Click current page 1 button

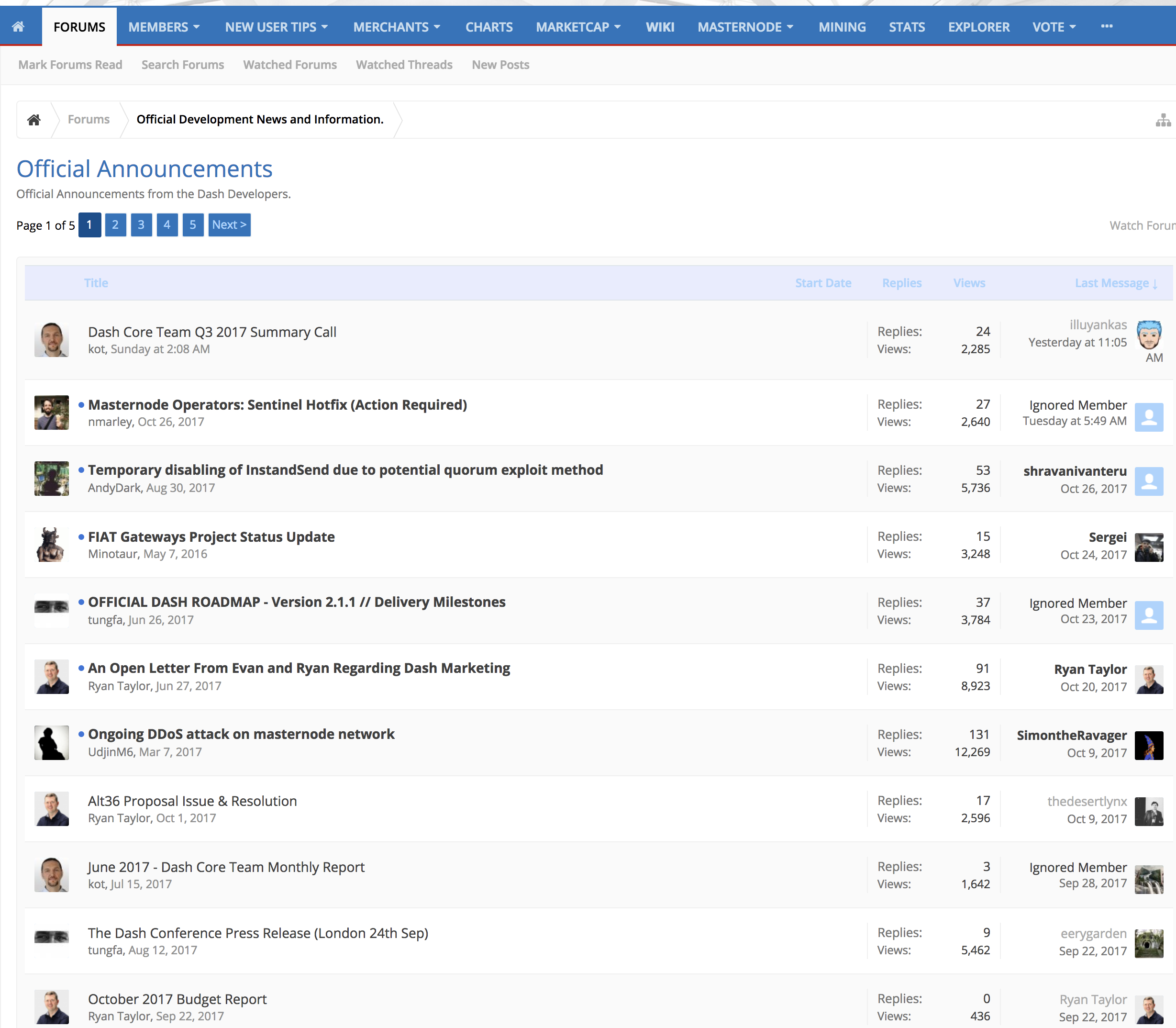pos(89,225)
